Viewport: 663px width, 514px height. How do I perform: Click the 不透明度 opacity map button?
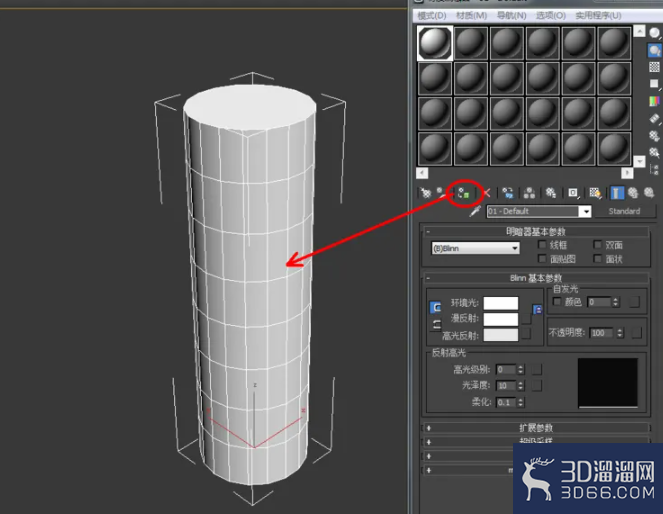pyautogui.click(x=636, y=333)
